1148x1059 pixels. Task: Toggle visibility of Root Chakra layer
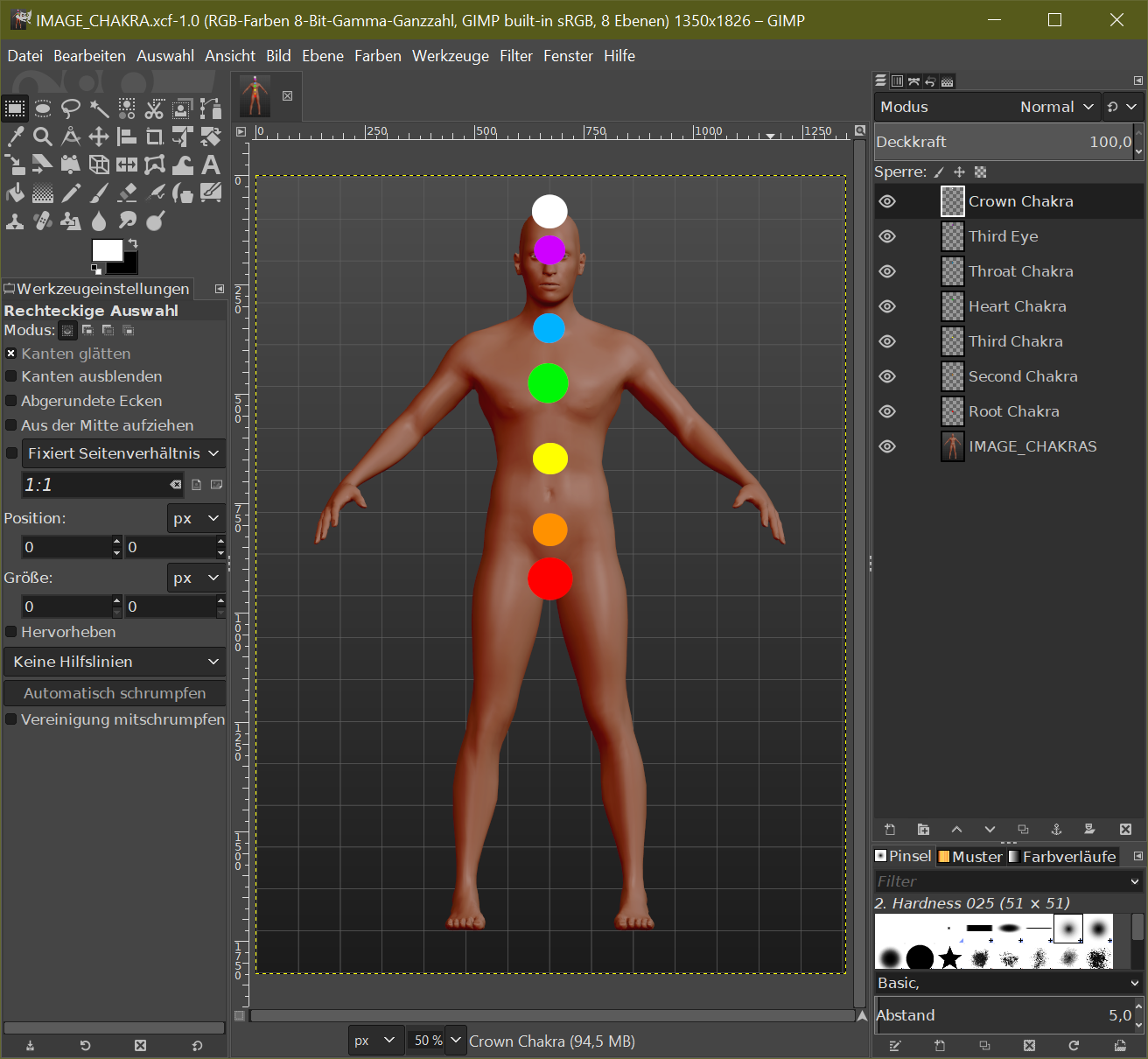887,411
